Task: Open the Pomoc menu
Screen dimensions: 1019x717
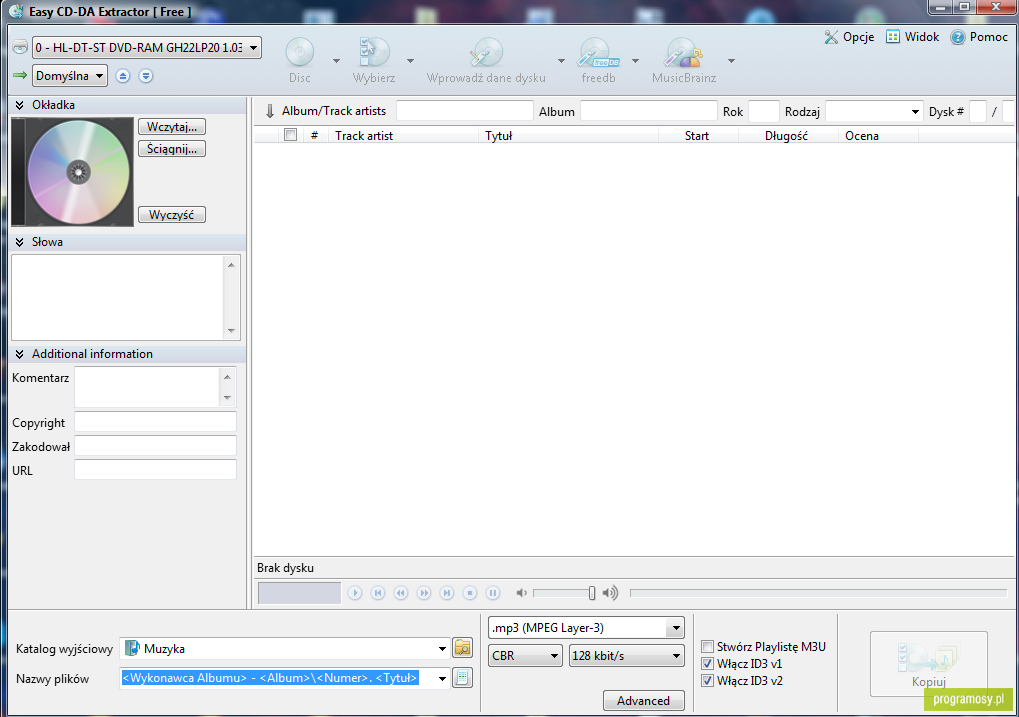Action: (x=979, y=37)
